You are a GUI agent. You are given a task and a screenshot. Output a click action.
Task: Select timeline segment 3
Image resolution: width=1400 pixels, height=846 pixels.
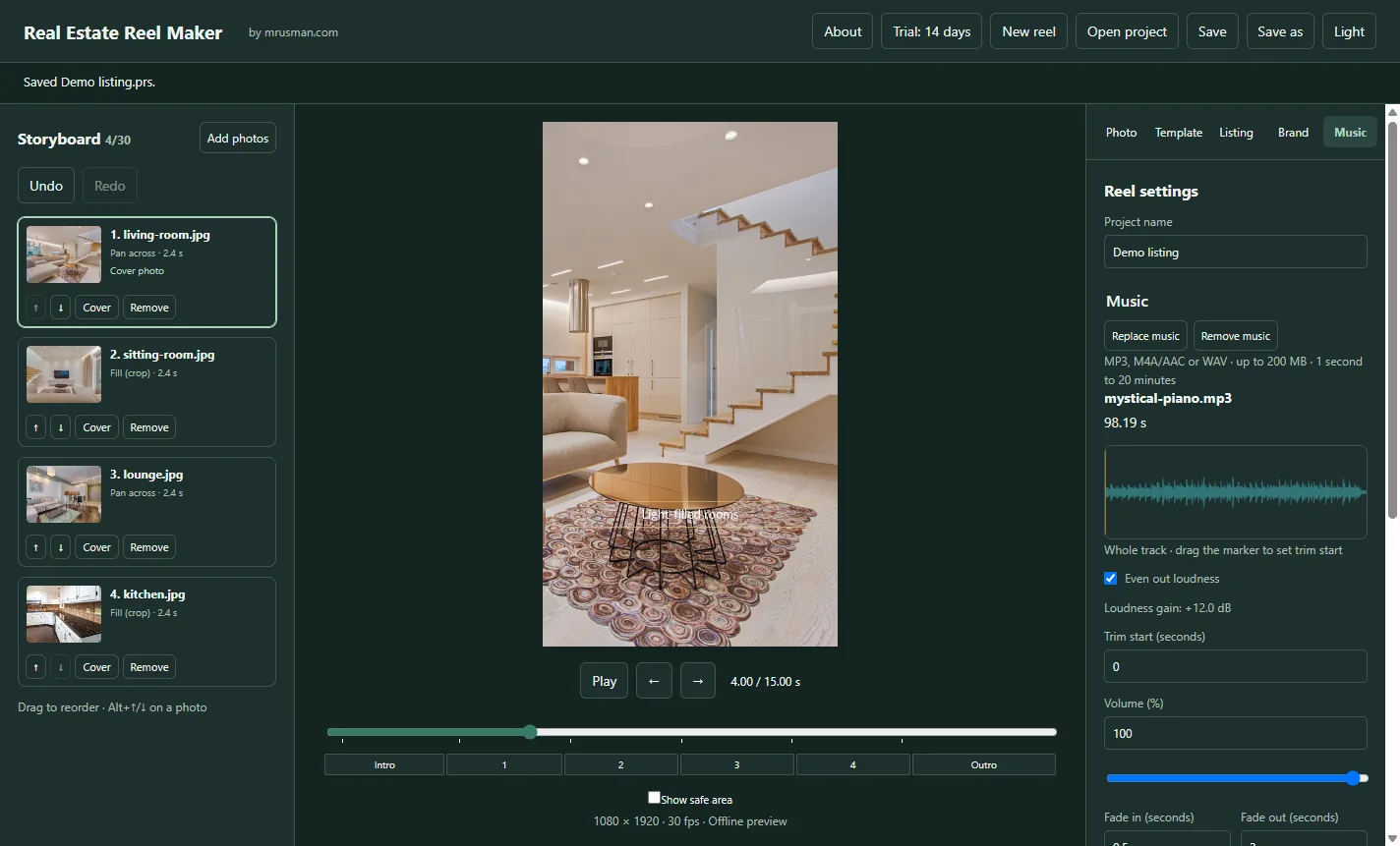(x=736, y=764)
